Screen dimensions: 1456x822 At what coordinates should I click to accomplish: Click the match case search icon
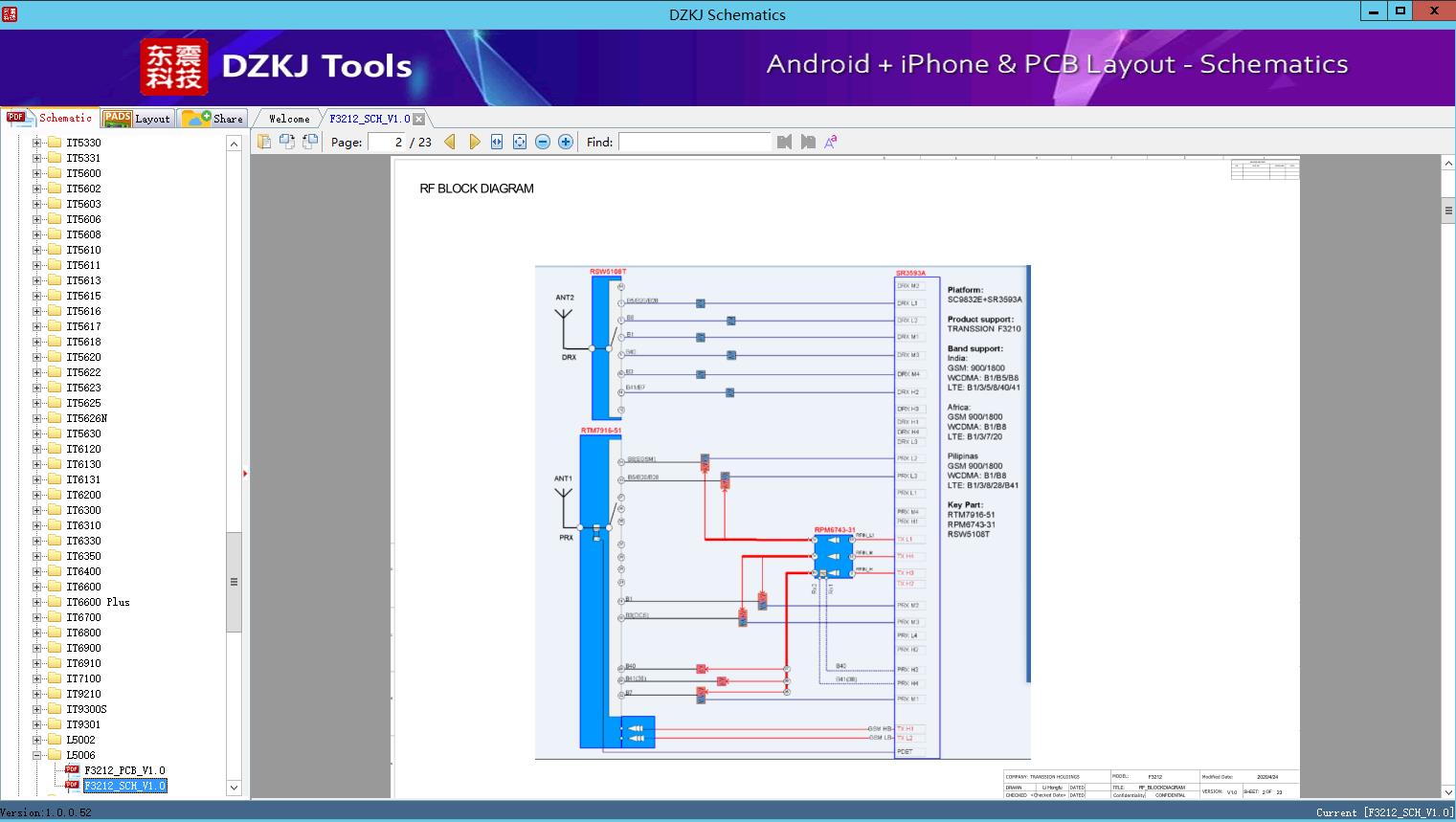point(831,142)
